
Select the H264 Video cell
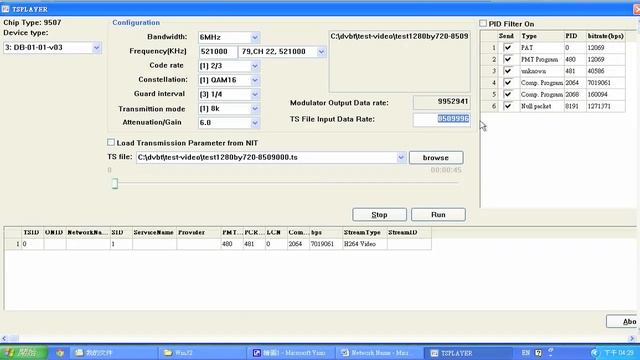[x=364, y=244]
